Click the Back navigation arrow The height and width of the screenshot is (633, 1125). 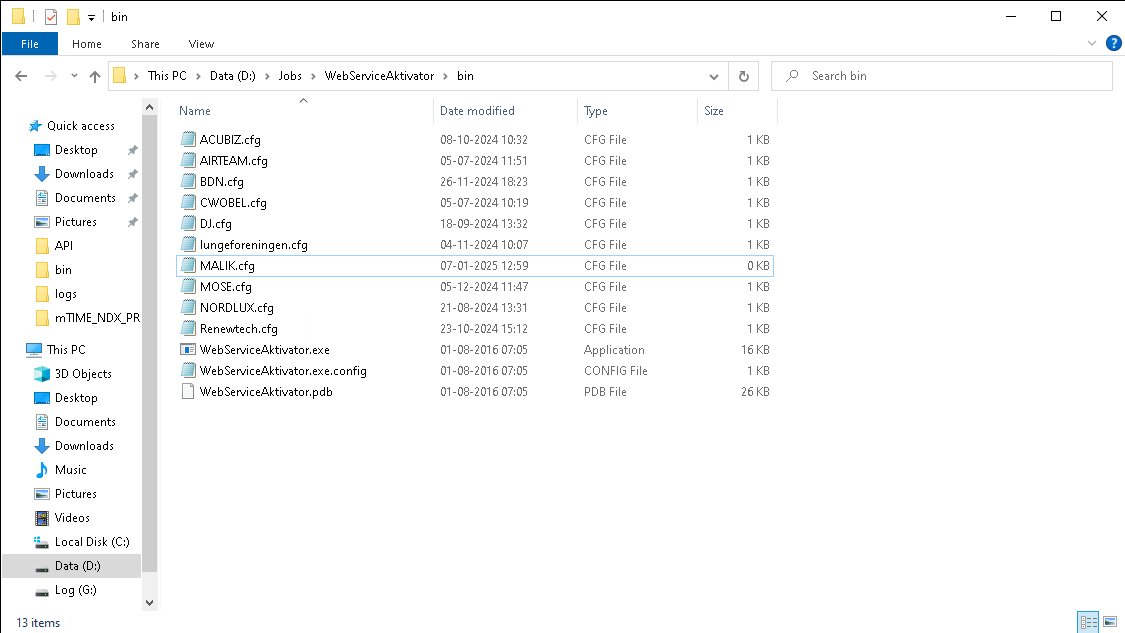click(x=21, y=75)
